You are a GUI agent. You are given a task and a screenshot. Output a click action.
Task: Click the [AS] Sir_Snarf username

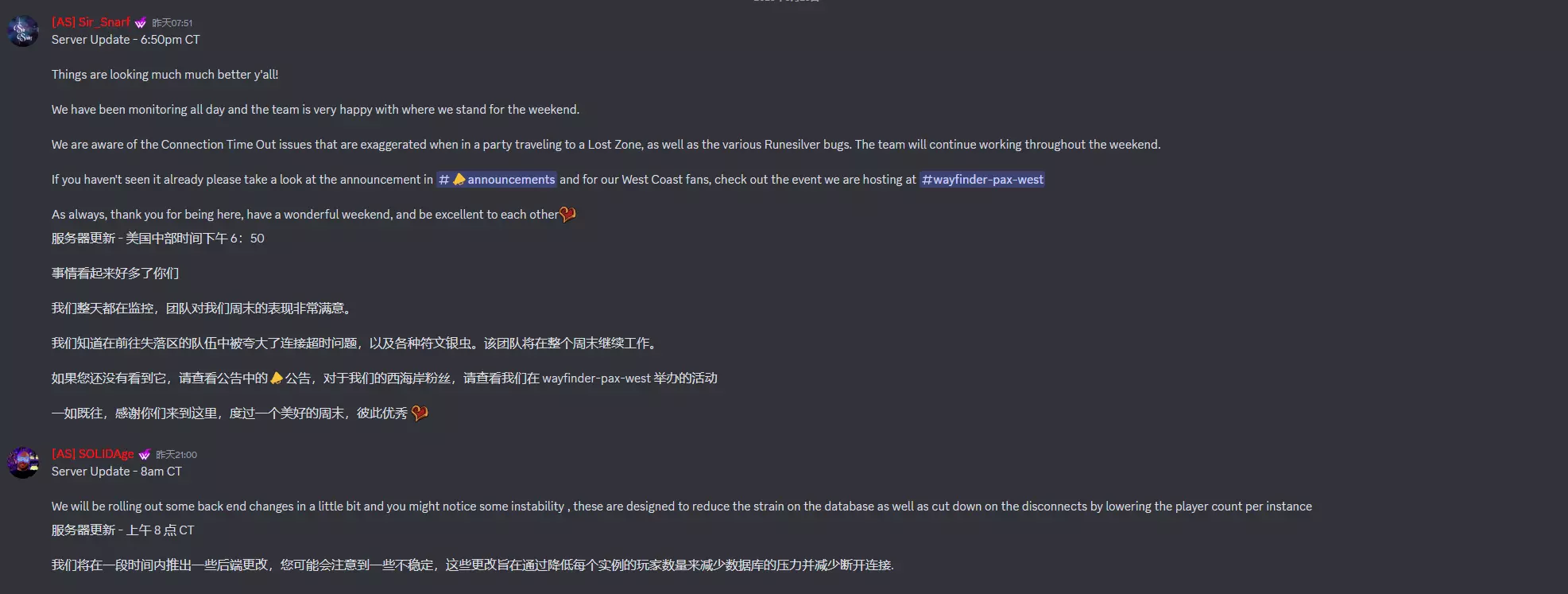[x=91, y=22]
